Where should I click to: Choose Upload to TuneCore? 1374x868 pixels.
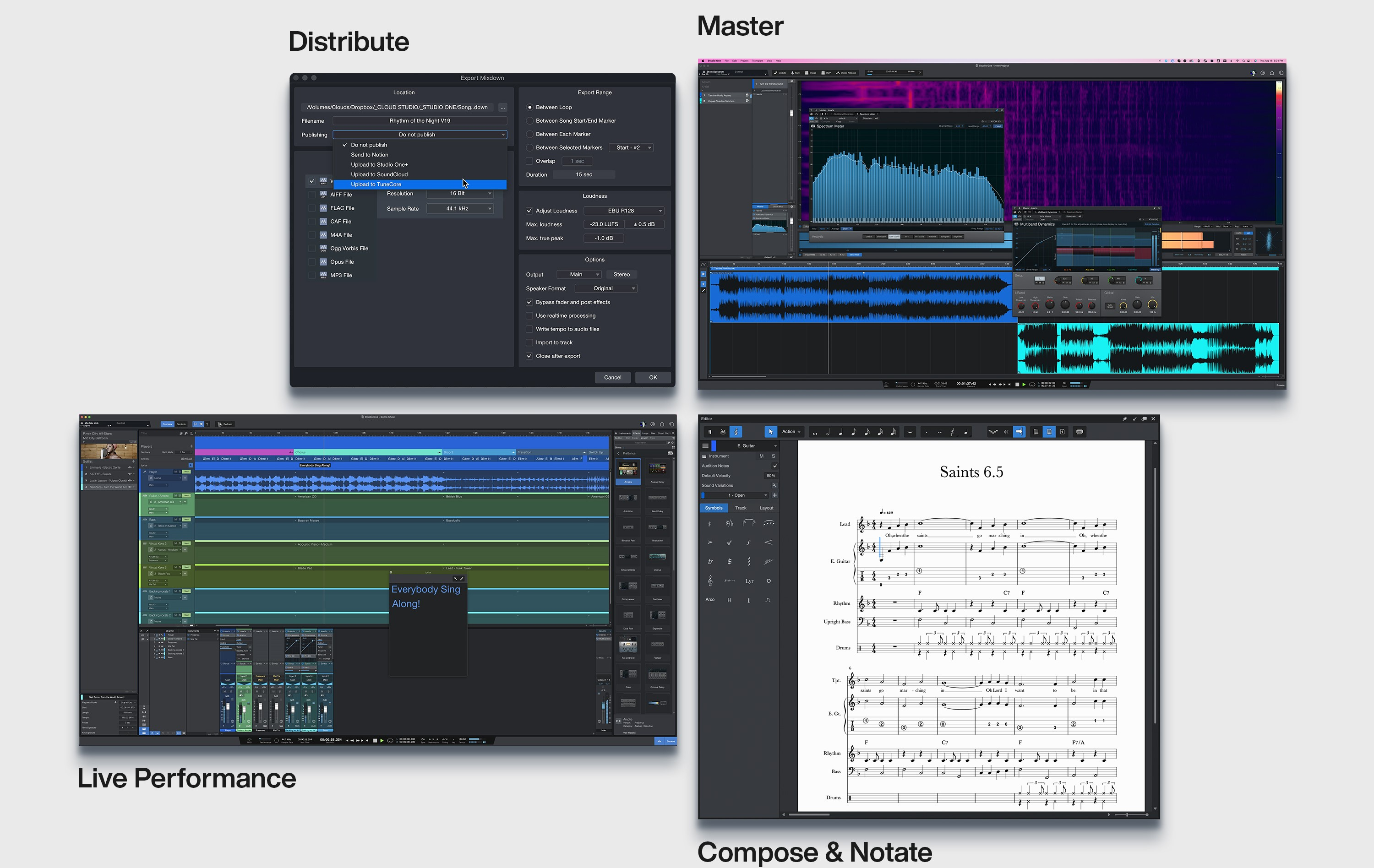[420, 185]
